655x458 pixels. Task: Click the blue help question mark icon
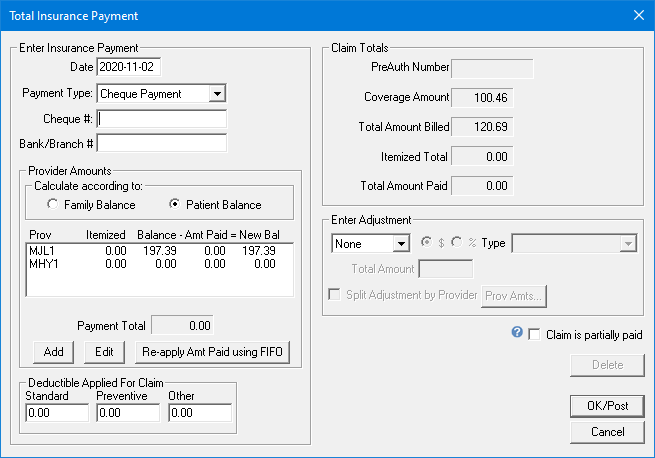click(517, 333)
